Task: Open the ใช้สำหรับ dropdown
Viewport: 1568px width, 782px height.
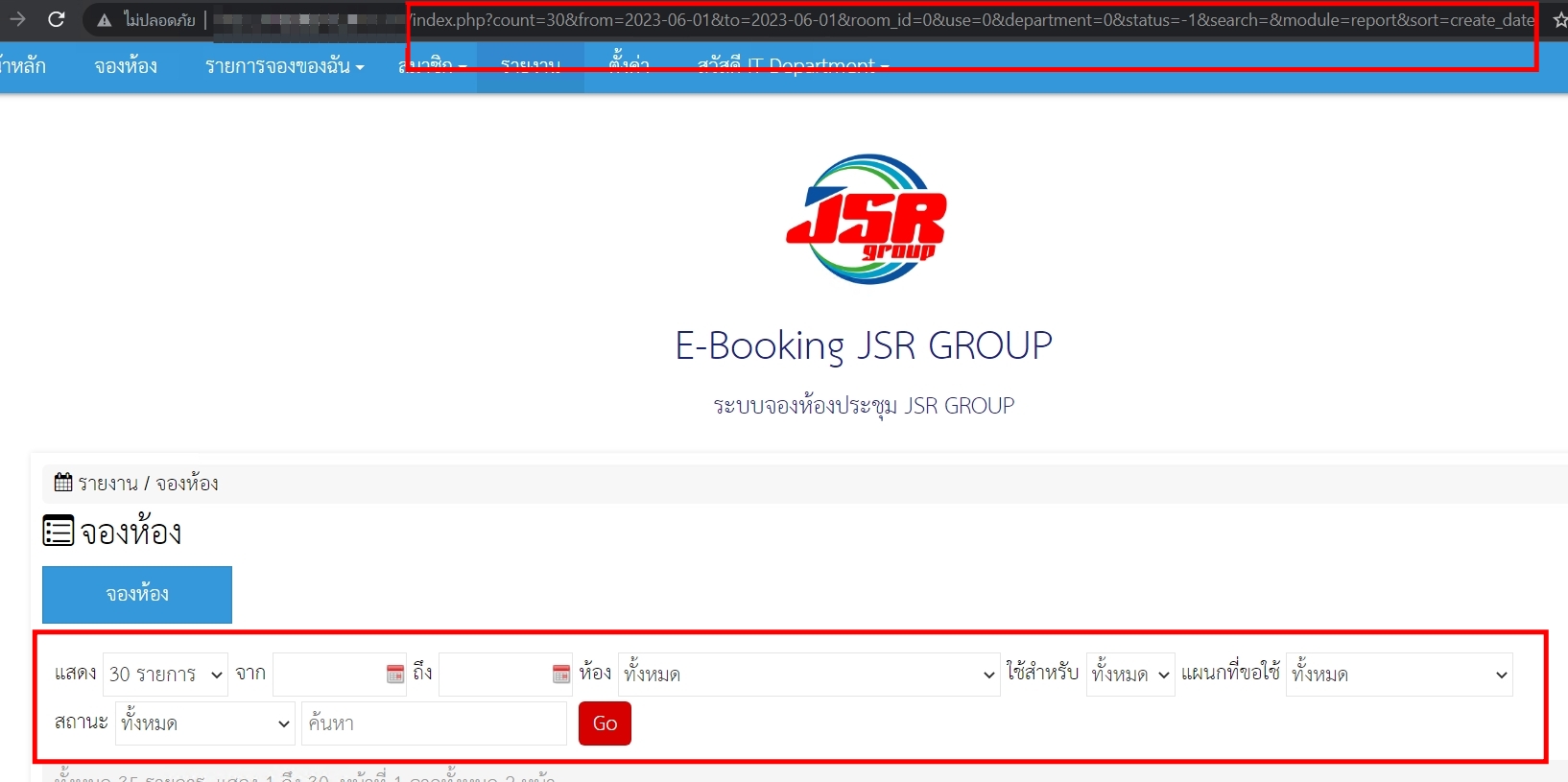Action: pos(1130,675)
